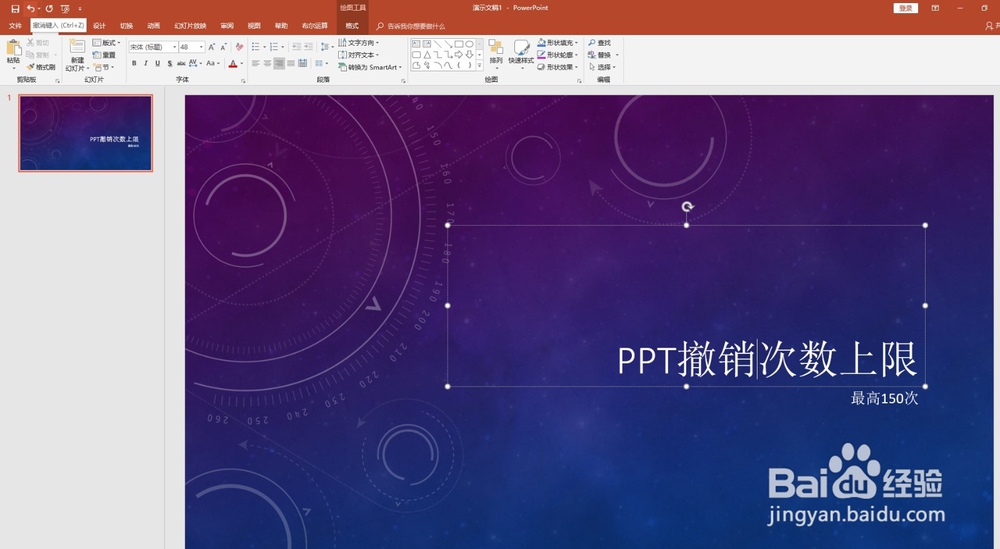The image size is (1000, 549).
Task: Apply bulleted list formatting
Action: [x=258, y=47]
